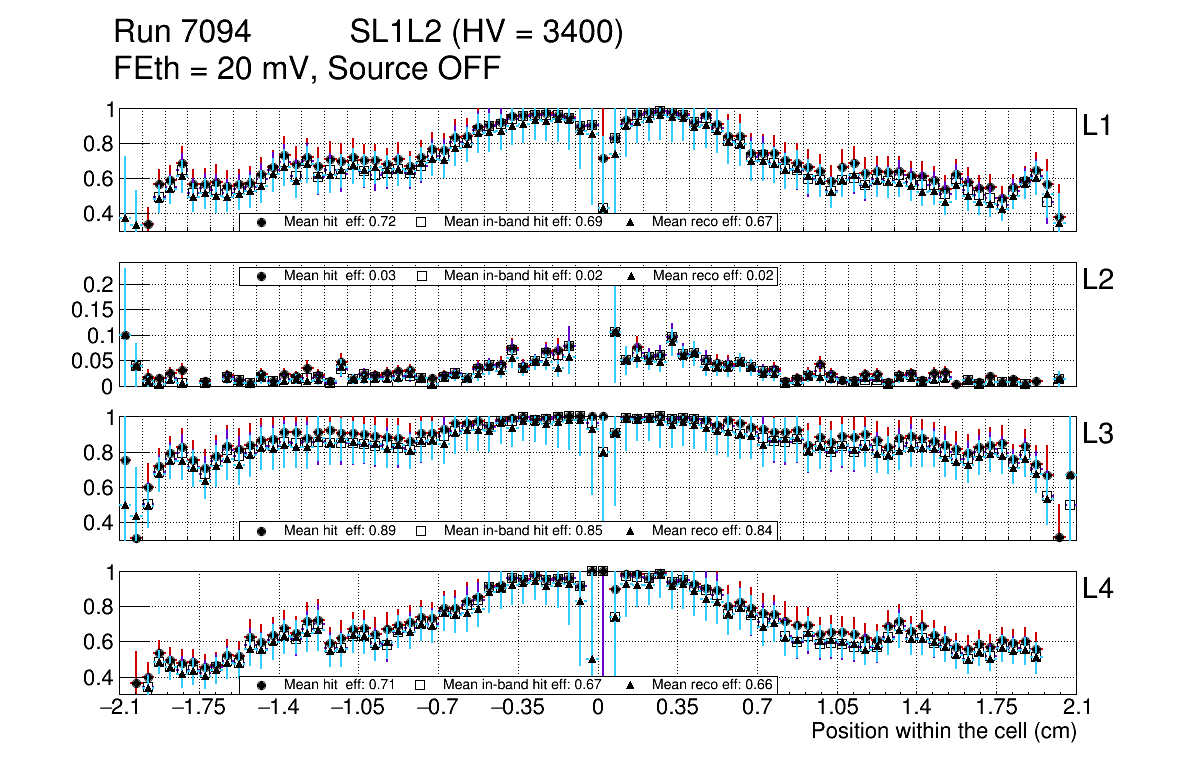1196x772 pixels.
Task: Click the "FEth = 20 mV, Source OFF" subtitle
Action: tap(307, 69)
